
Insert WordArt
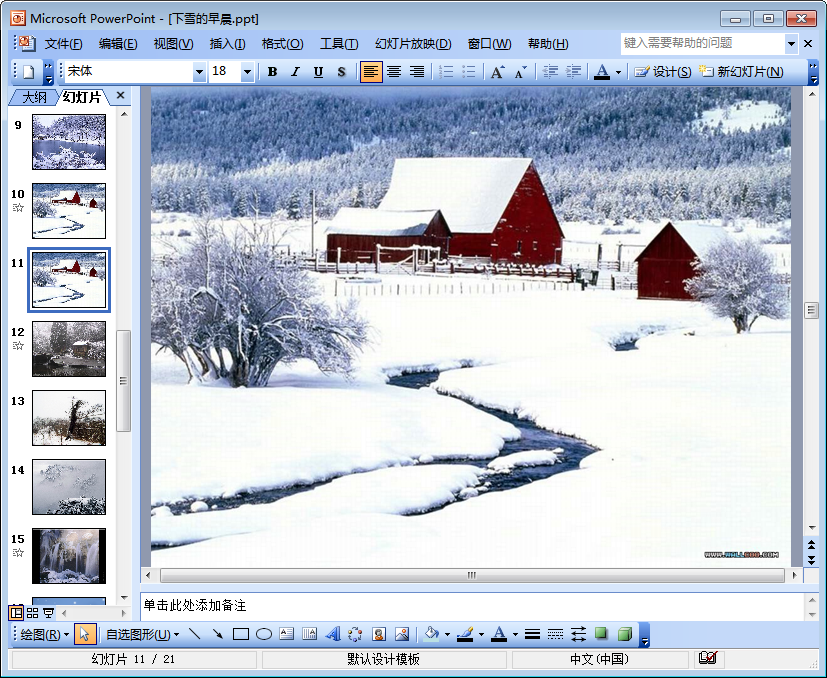[332, 634]
